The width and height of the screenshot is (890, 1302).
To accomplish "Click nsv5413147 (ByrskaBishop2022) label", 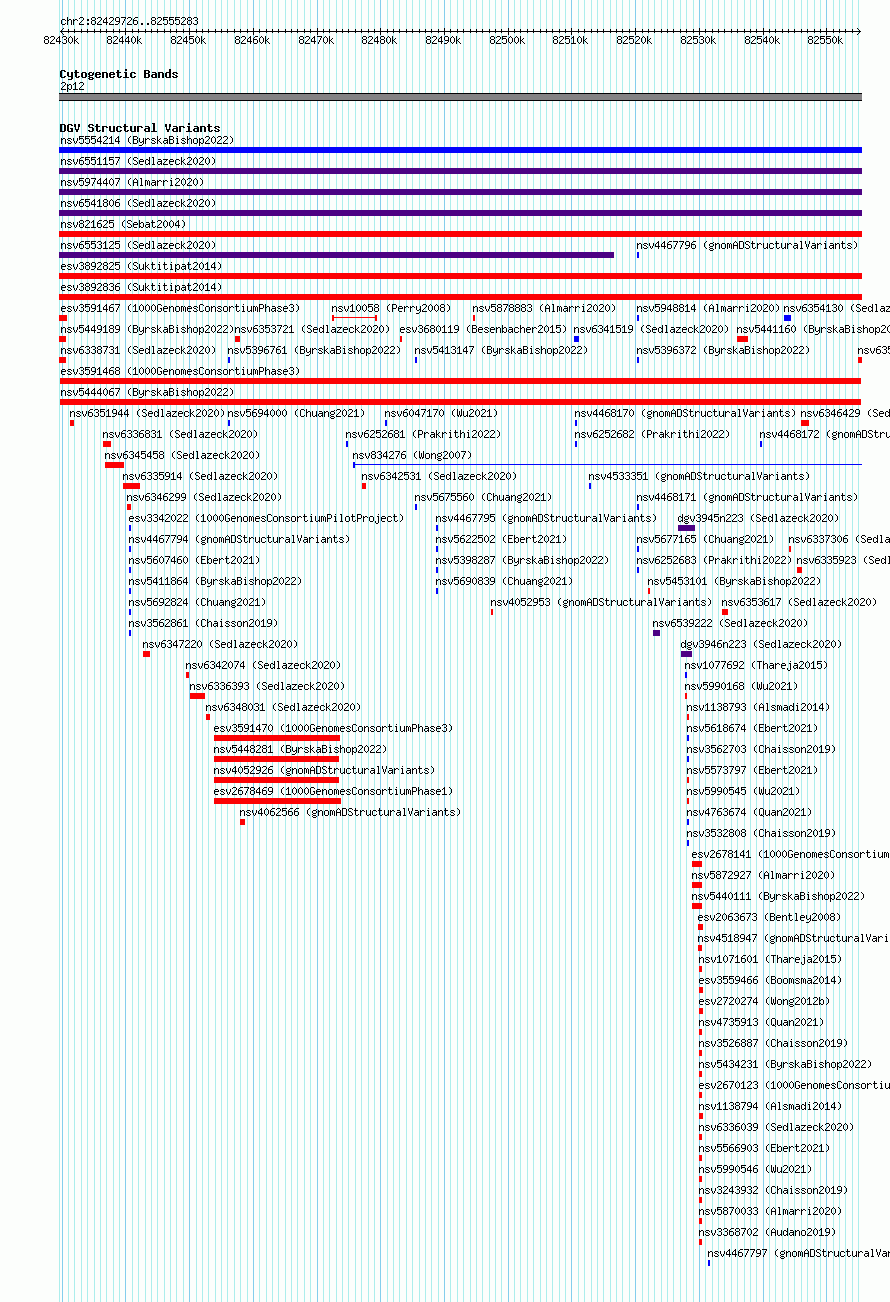I will pyautogui.click(x=500, y=351).
